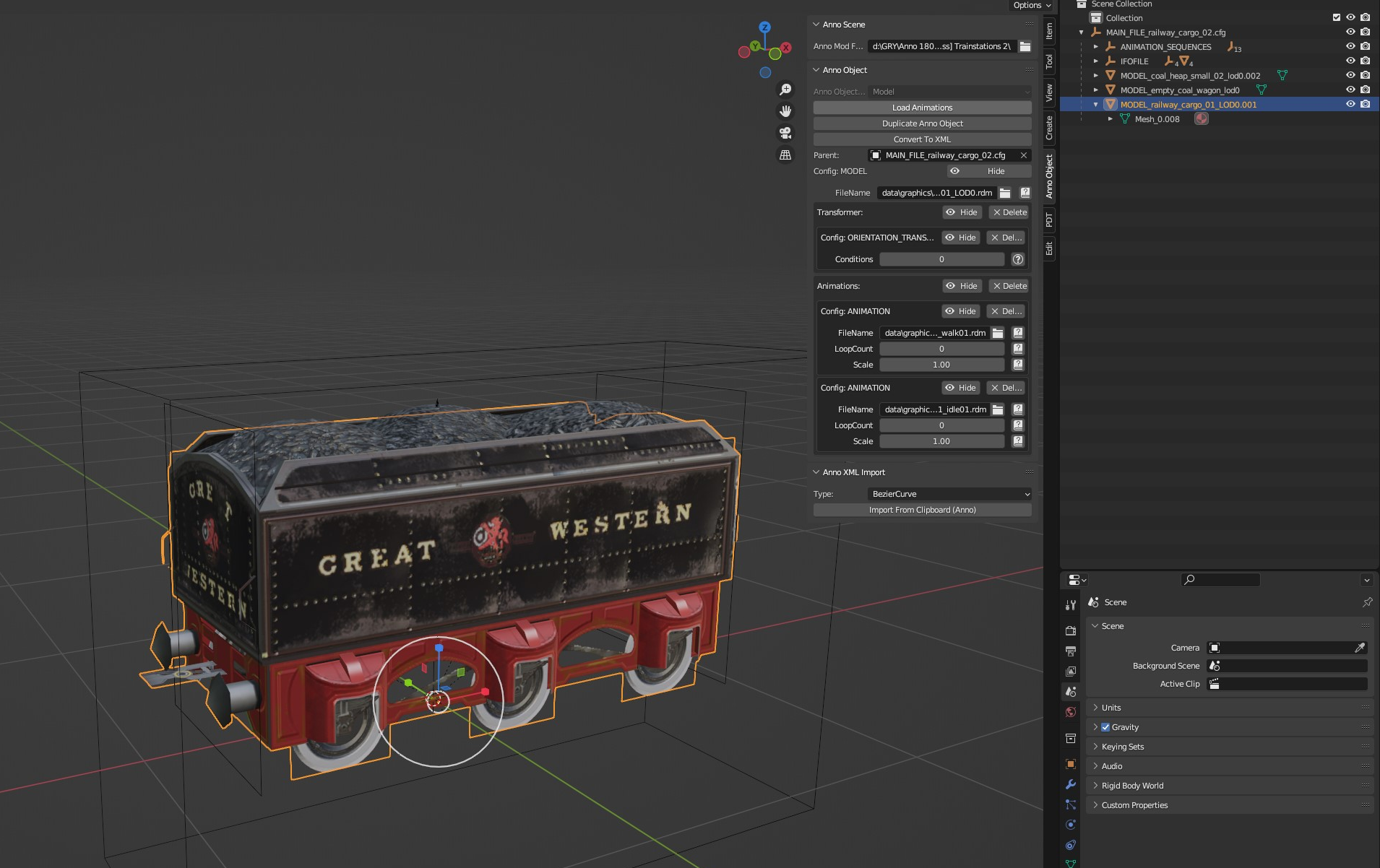This screenshot has height=868, width=1380.
Task: Open folder browser for idle01.rdm FileName
Action: pyautogui.click(x=998, y=409)
